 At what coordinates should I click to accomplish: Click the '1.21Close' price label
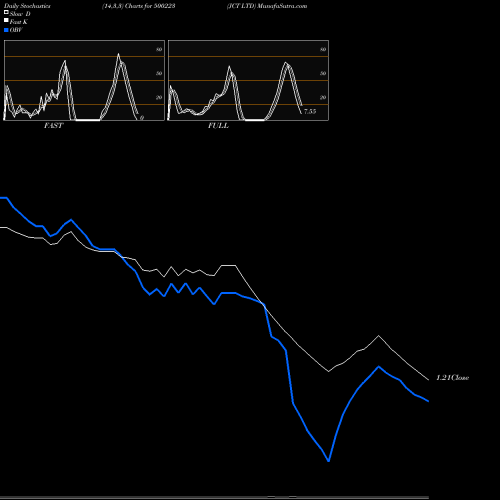click(x=453, y=378)
